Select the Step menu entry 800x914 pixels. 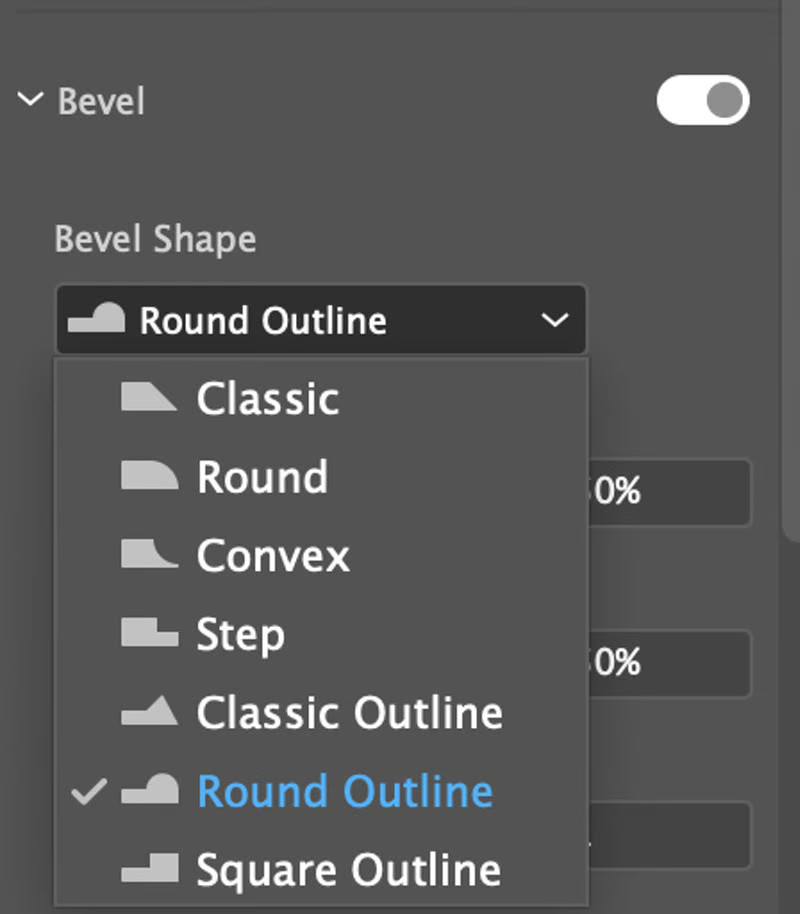[240, 634]
